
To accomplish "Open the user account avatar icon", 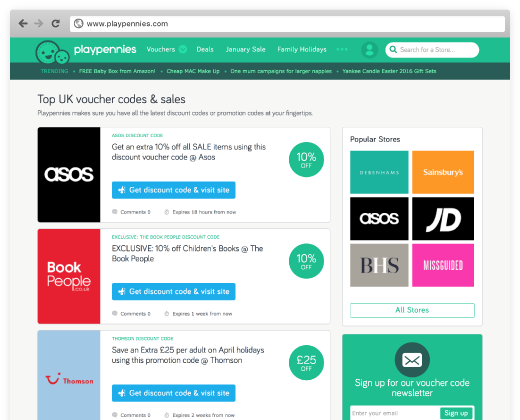I will (x=369, y=50).
